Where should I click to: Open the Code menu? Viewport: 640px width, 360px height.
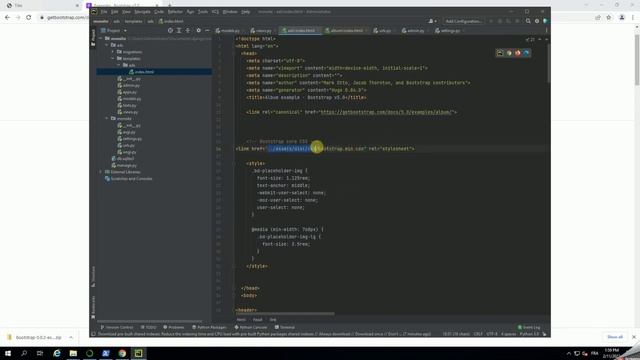(159, 12)
